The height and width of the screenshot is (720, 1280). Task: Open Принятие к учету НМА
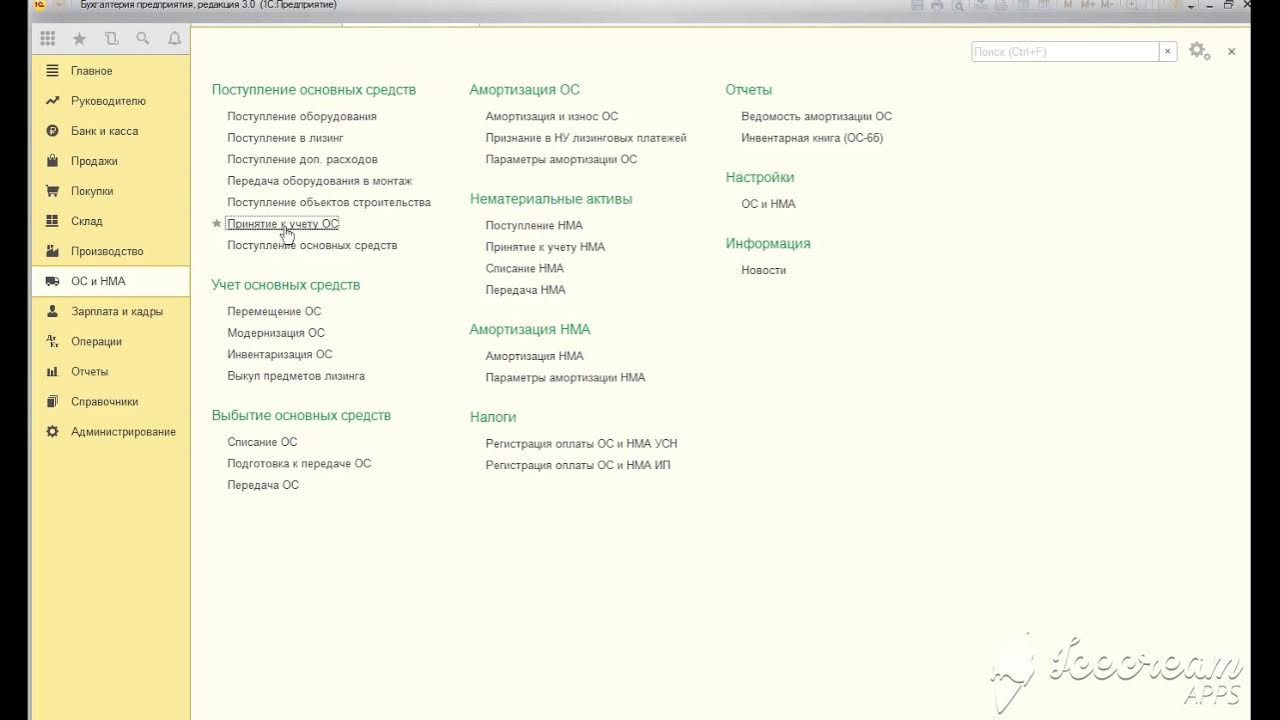click(x=545, y=247)
